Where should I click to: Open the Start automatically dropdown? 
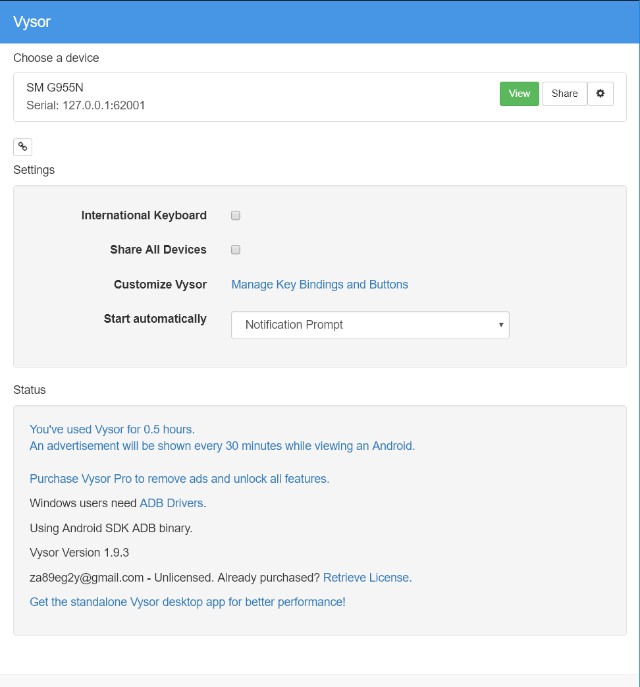coord(370,325)
